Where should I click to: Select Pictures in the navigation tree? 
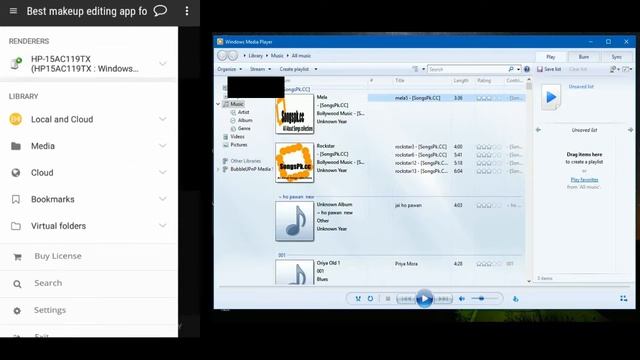(x=238, y=145)
